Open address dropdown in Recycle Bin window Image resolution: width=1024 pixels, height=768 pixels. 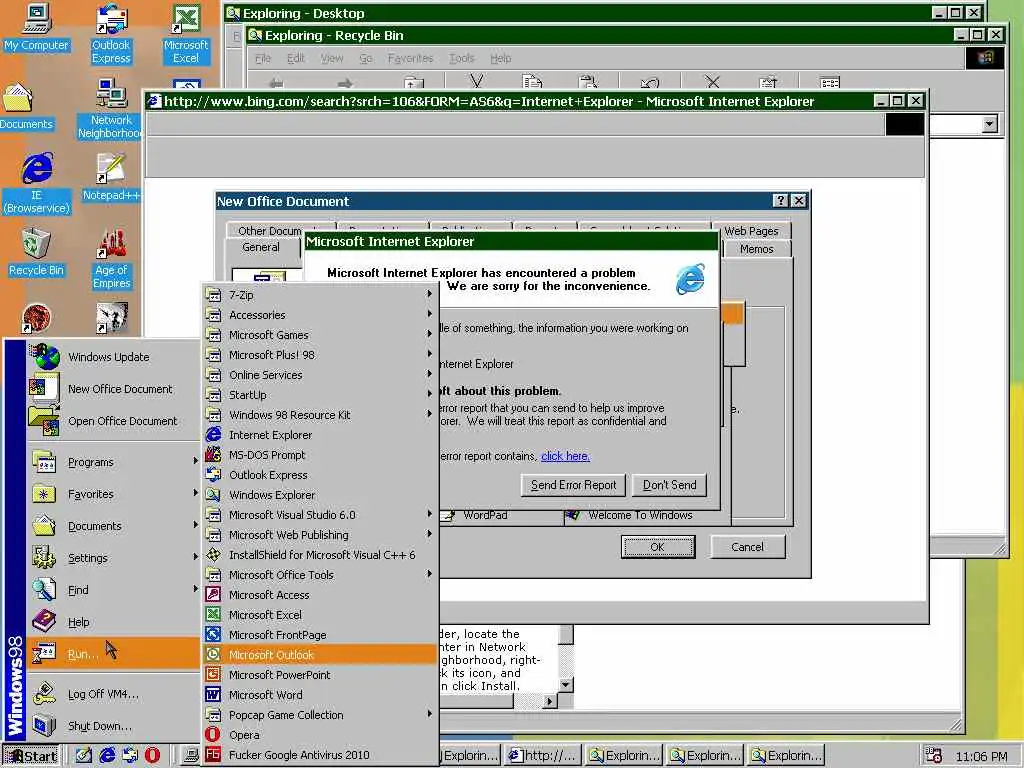pos(990,124)
